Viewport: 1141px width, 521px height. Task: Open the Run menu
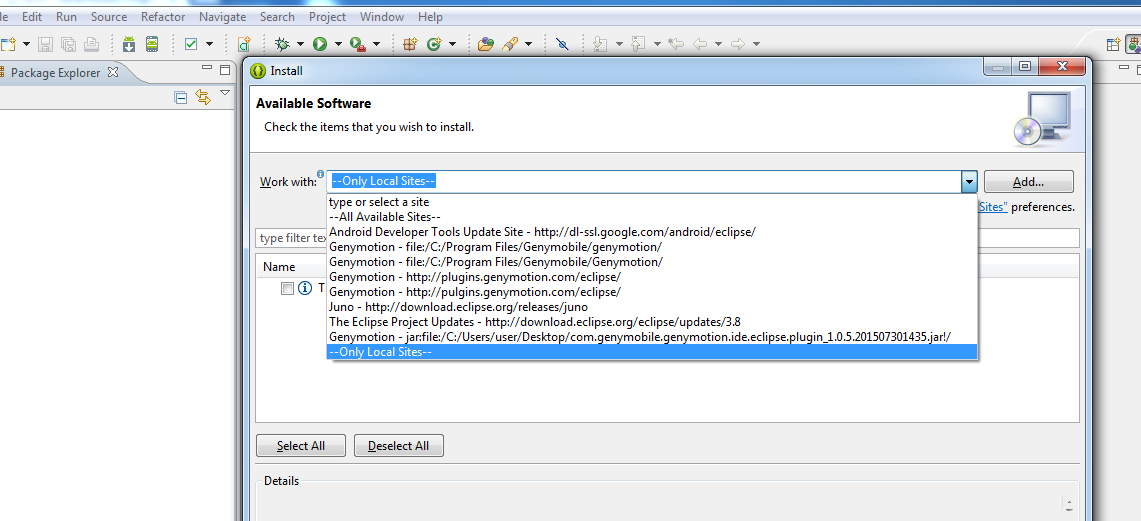66,16
